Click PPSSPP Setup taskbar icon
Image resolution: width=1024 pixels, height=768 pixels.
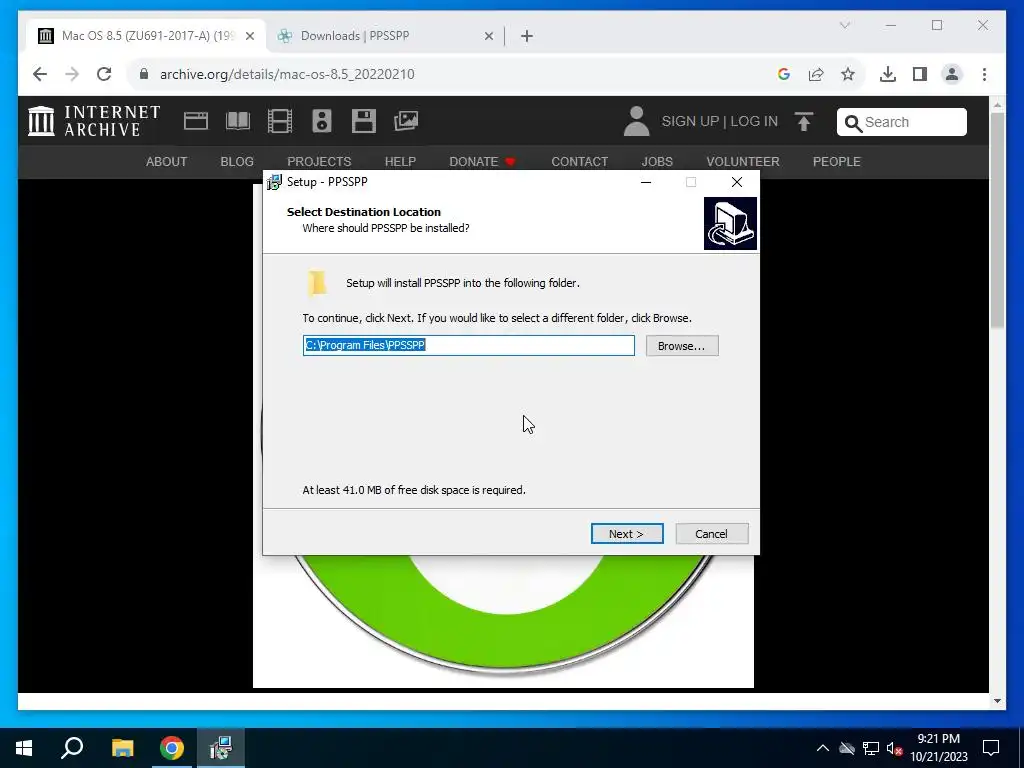click(221, 748)
